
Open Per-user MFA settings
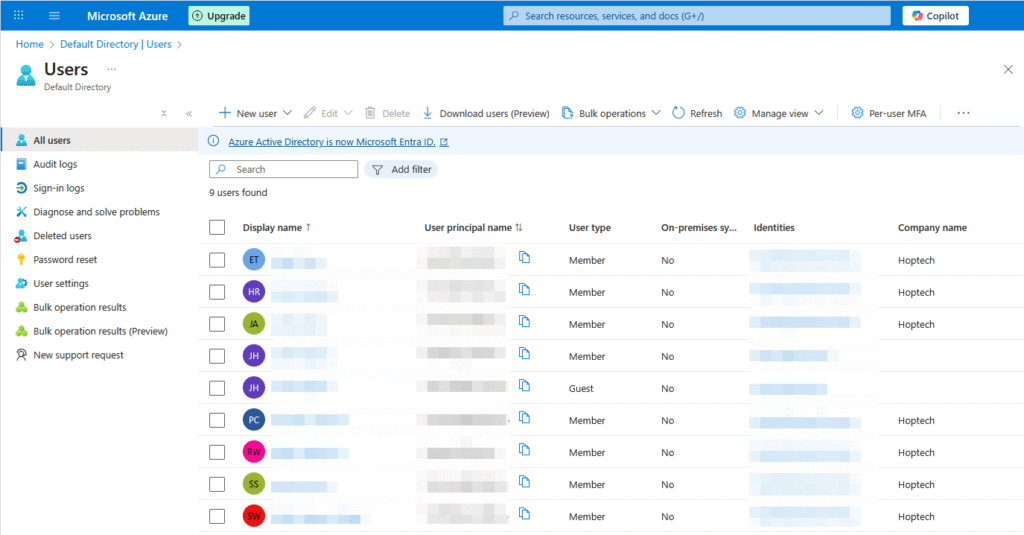(888, 114)
